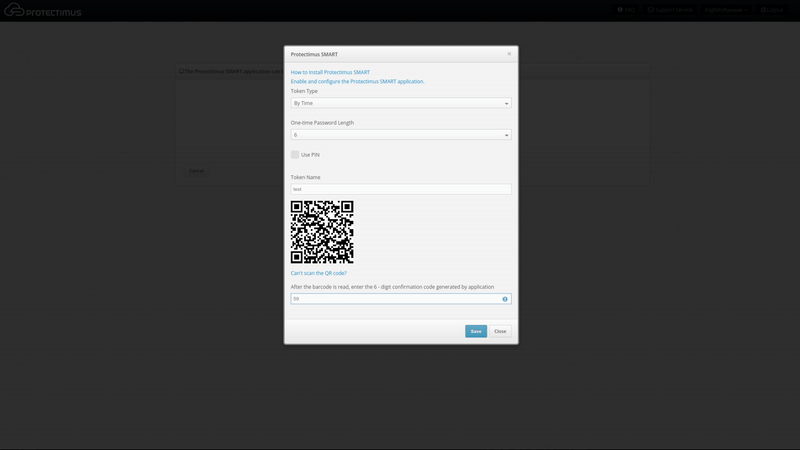
Task: Open Enable and configure Protectimus SMART application link
Action: (x=357, y=82)
